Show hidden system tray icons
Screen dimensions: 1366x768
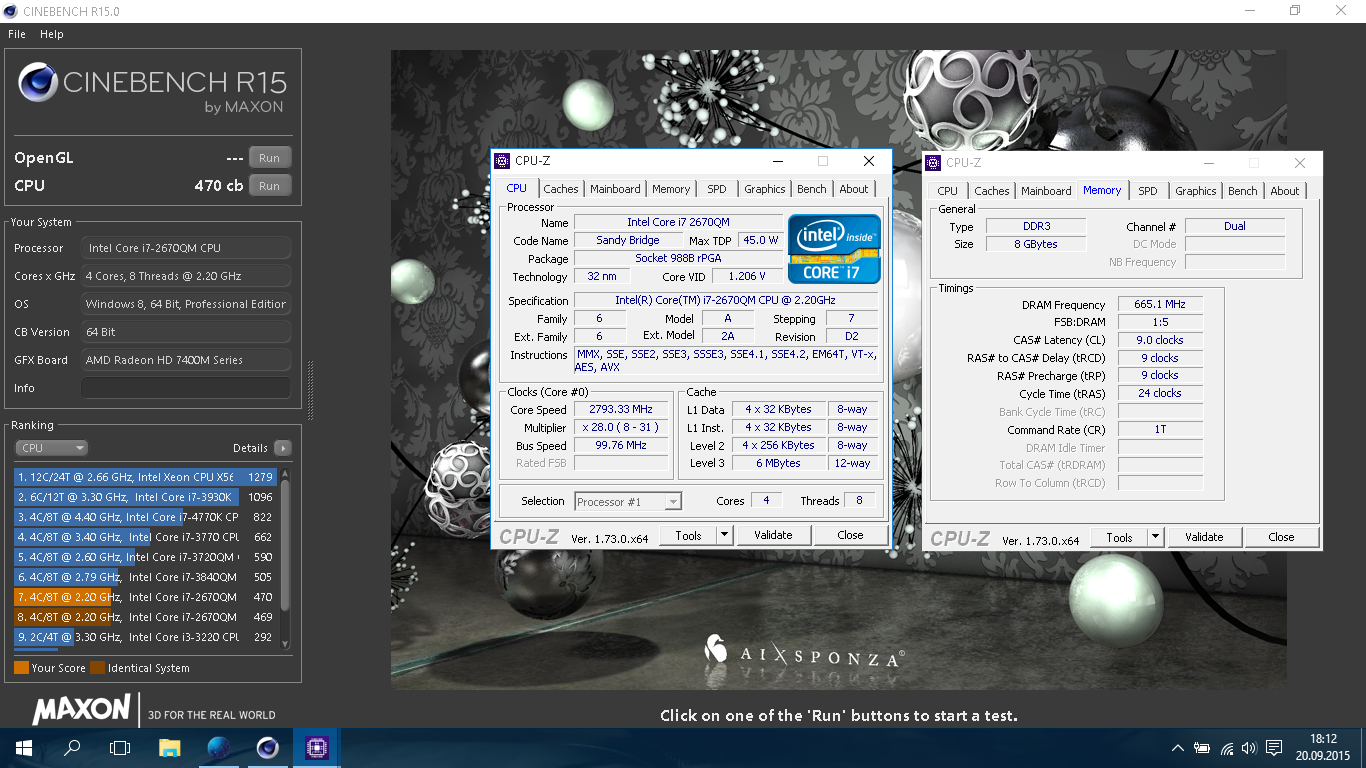(1178, 748)
